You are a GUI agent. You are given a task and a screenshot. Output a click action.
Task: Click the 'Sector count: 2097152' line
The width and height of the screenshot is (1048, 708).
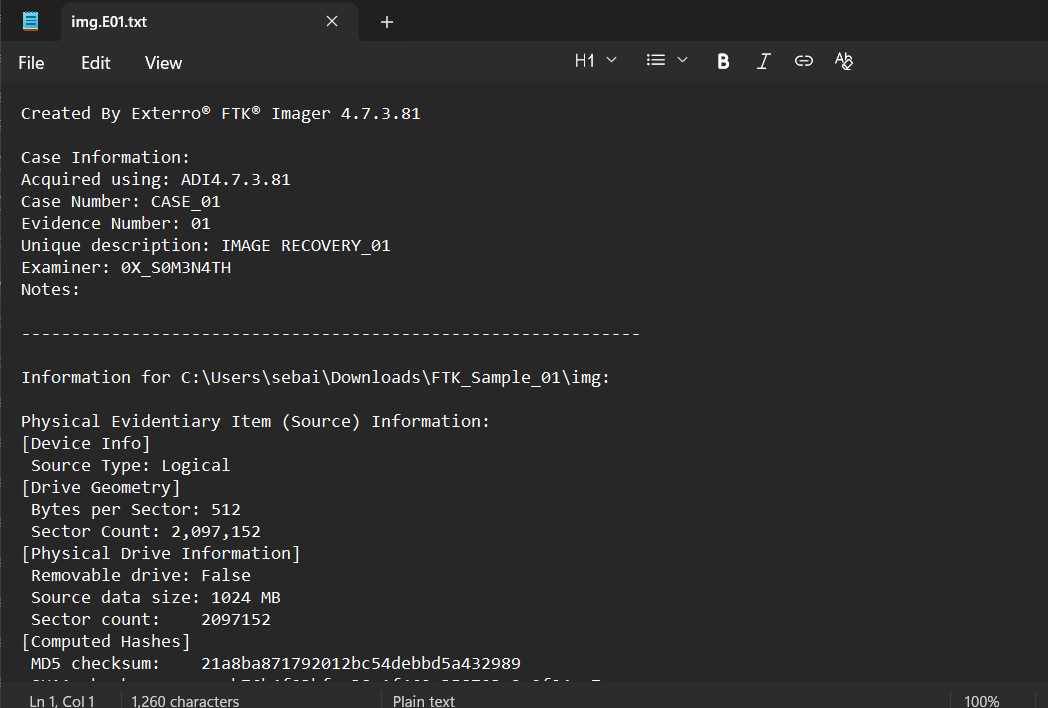[151, 620]
